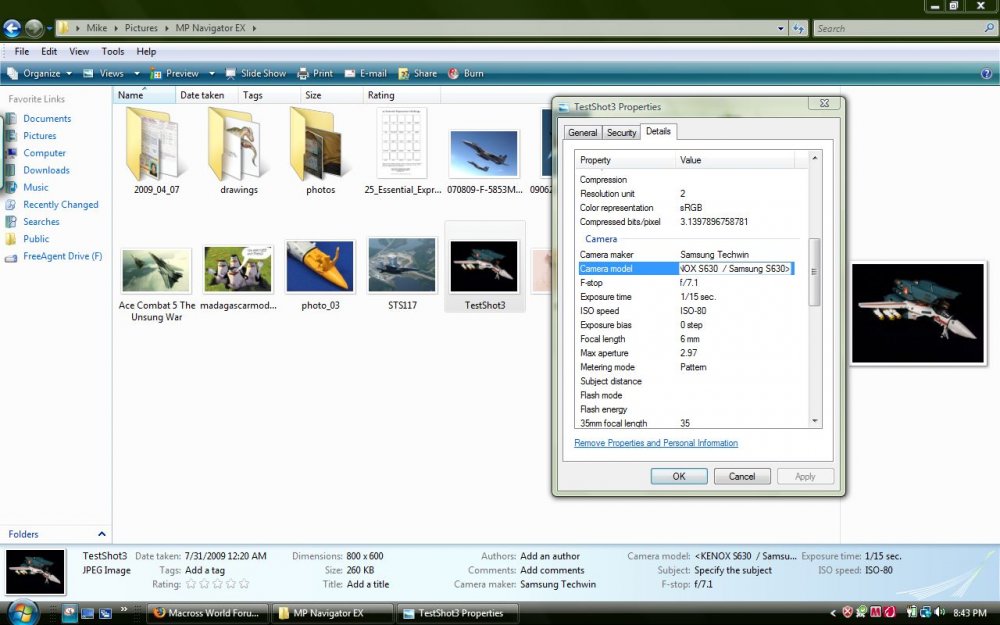Image resolution: width=1000 pixels, height=625 pixels.
Task: Refresh the folder view in address bar
Action: 798,28
